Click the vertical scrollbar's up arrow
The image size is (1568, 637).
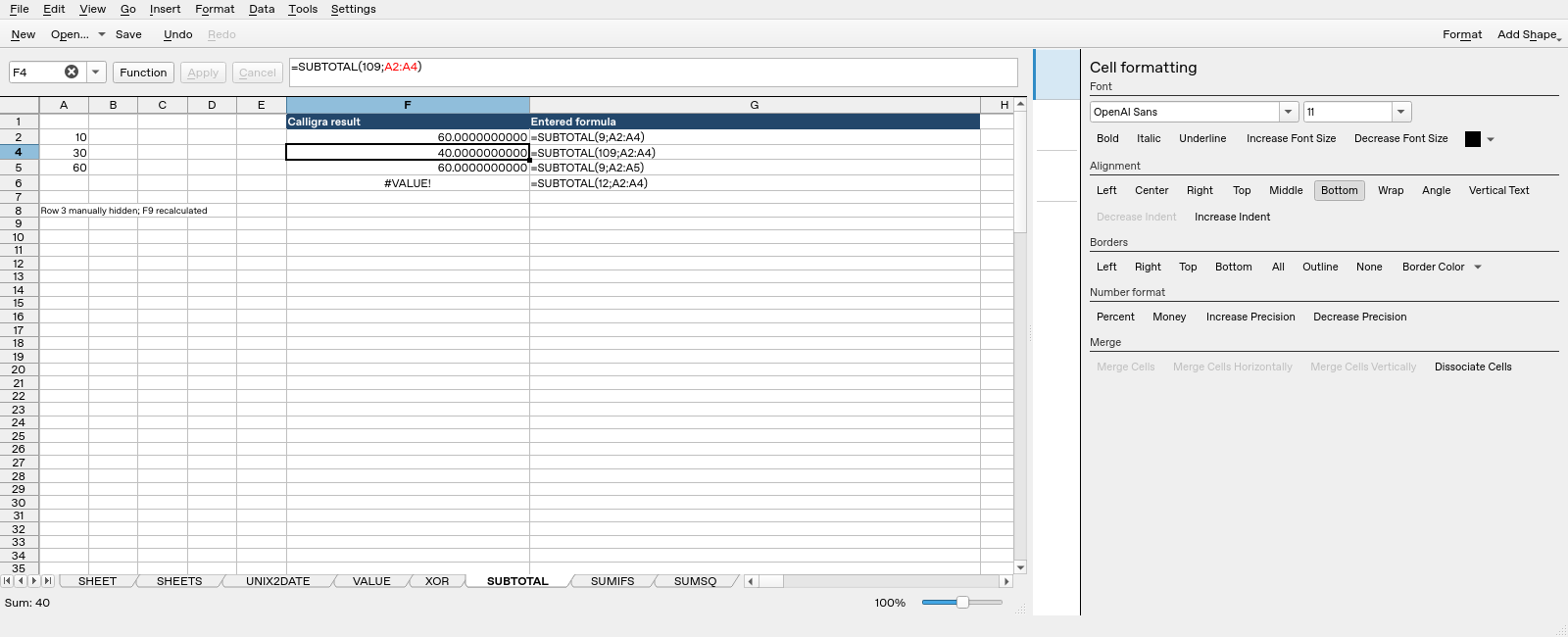point(1020,104)
